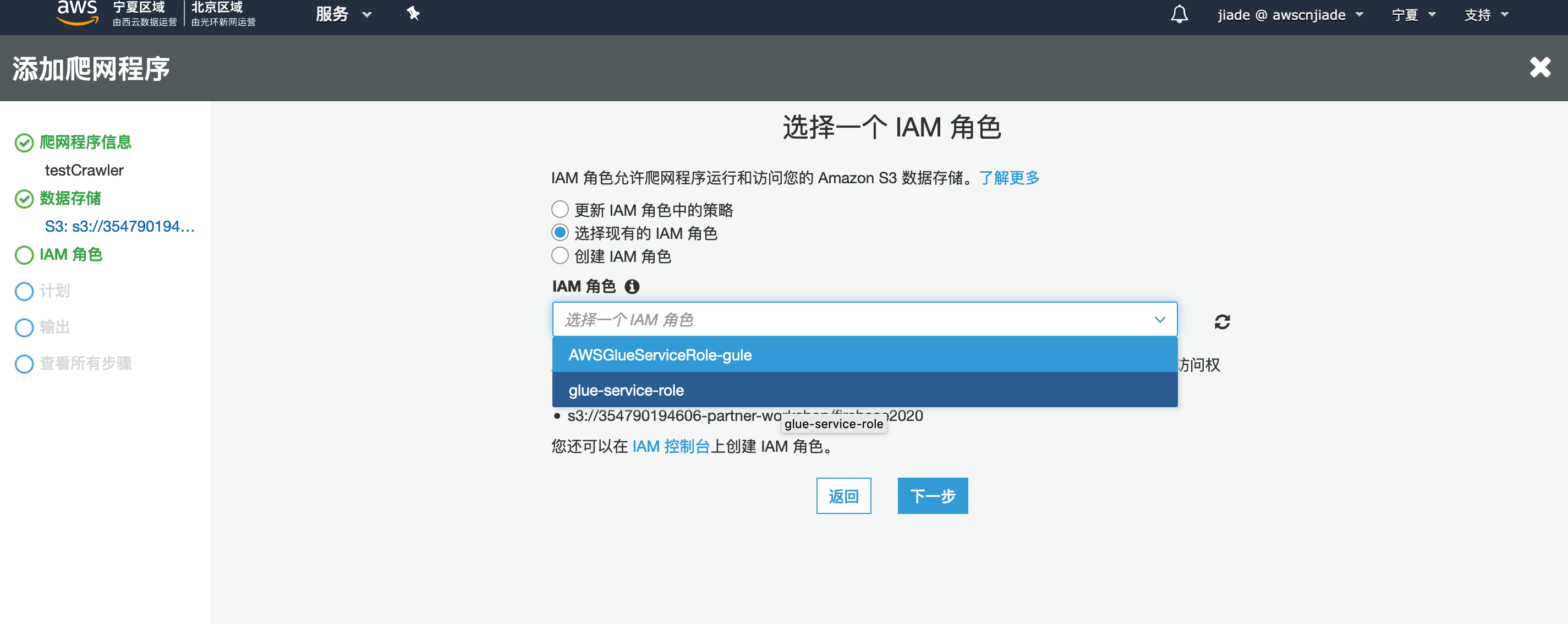Screen dimensions: 1568x624
Task: Click the pin shortcut icon in navbar
Action: (x=413, y=13)
